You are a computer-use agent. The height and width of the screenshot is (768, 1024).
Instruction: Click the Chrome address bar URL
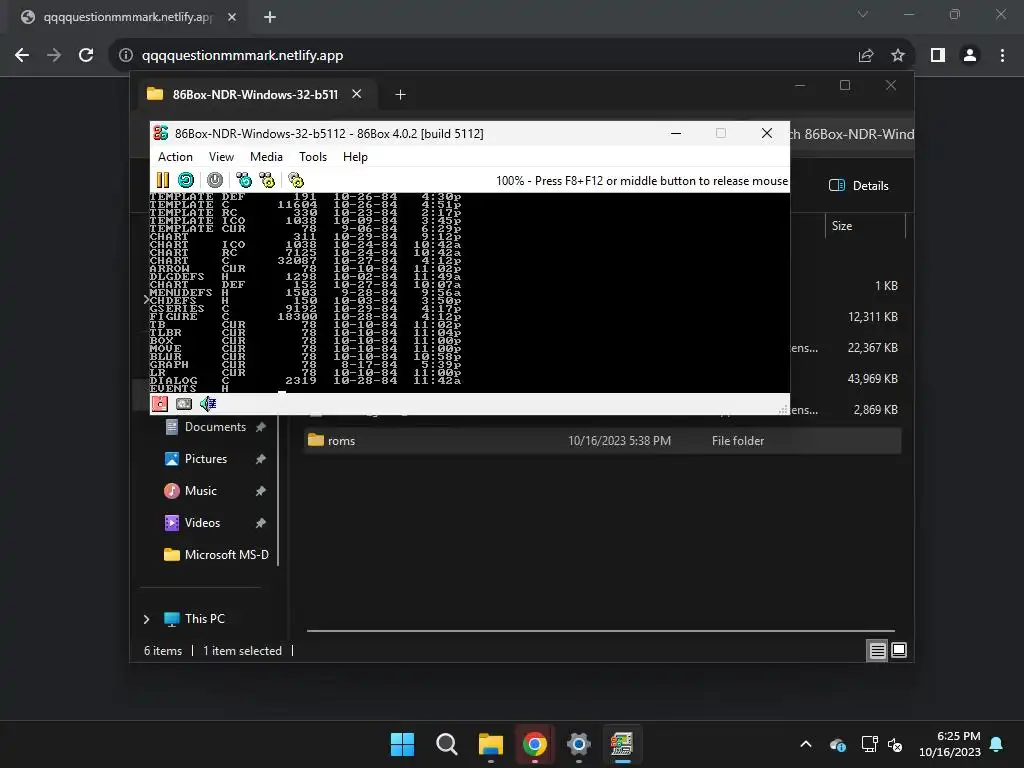click(242, 56)
